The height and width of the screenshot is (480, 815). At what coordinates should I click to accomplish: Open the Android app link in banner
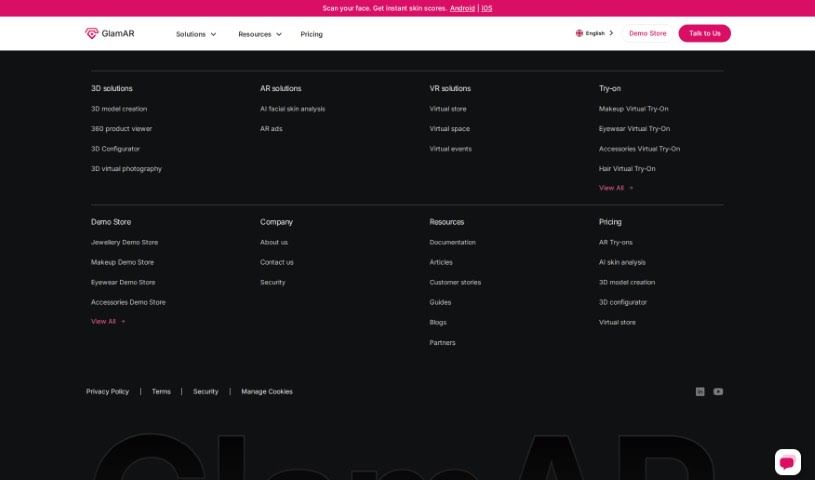coord(462,8)
